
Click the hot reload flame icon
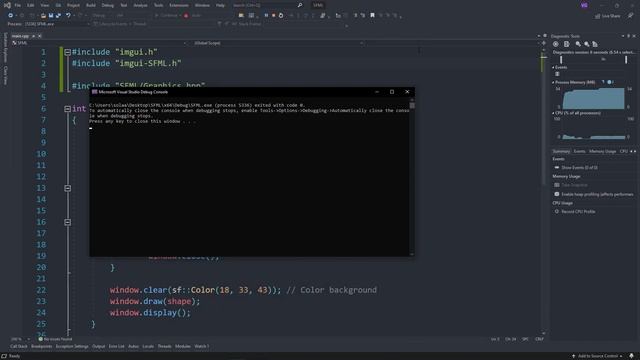[186, 16]
